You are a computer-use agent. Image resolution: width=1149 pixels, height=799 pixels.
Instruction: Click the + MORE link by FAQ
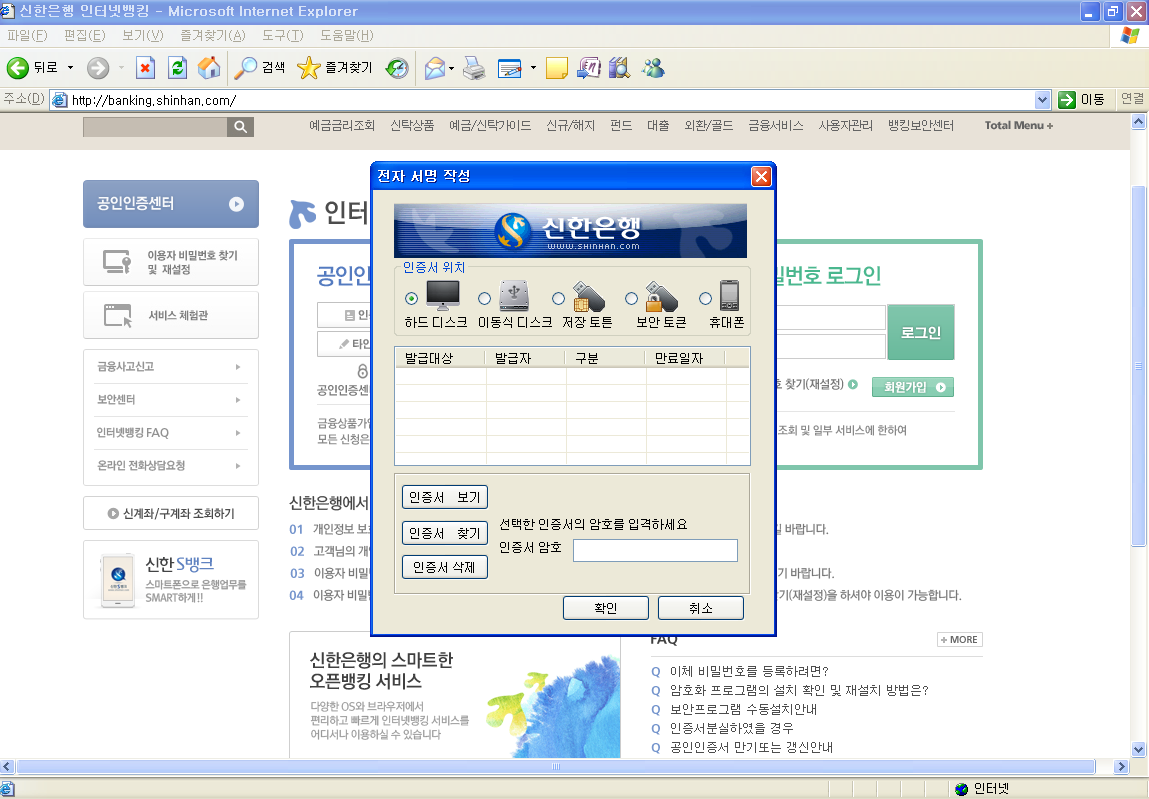coord(960,639)
